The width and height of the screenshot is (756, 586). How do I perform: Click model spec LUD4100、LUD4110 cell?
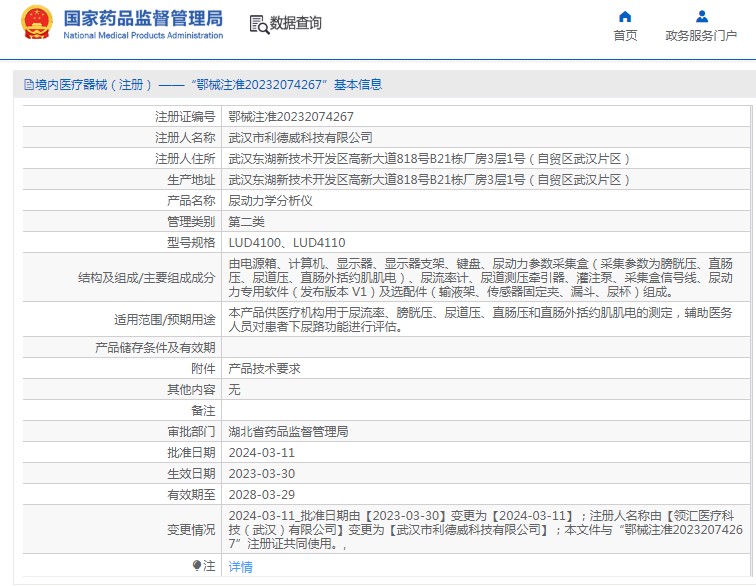point(287,242)
